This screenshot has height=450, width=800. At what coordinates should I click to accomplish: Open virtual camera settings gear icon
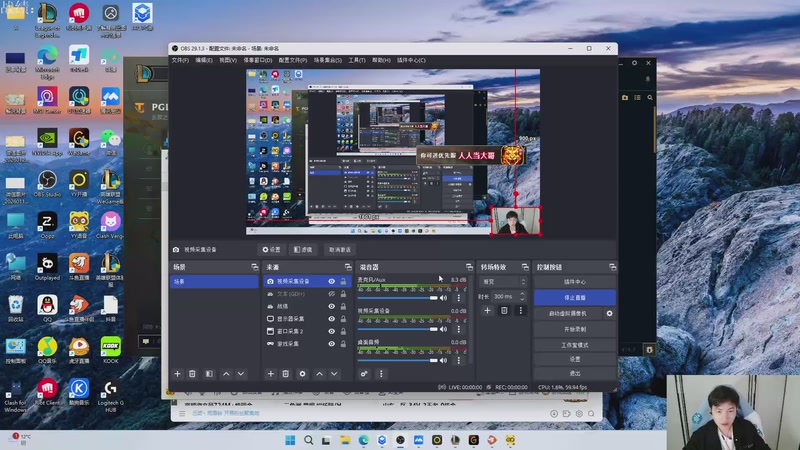609,313
